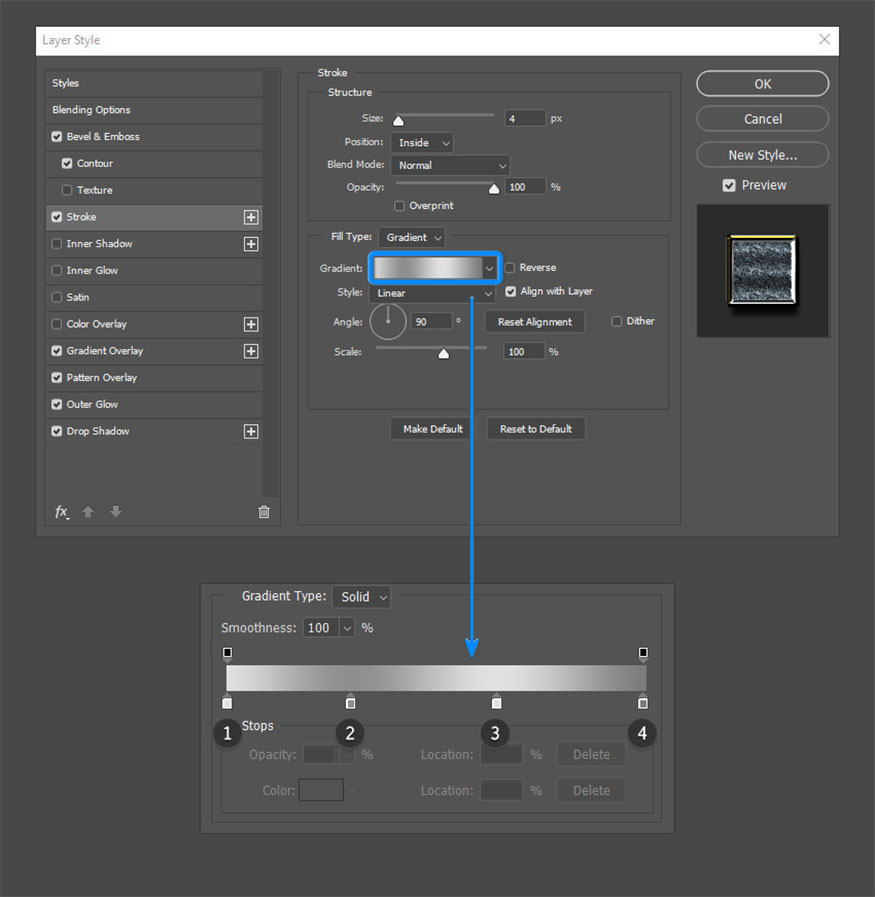Click the Angle dial control
Screen dimensions: 875x897
388,322
